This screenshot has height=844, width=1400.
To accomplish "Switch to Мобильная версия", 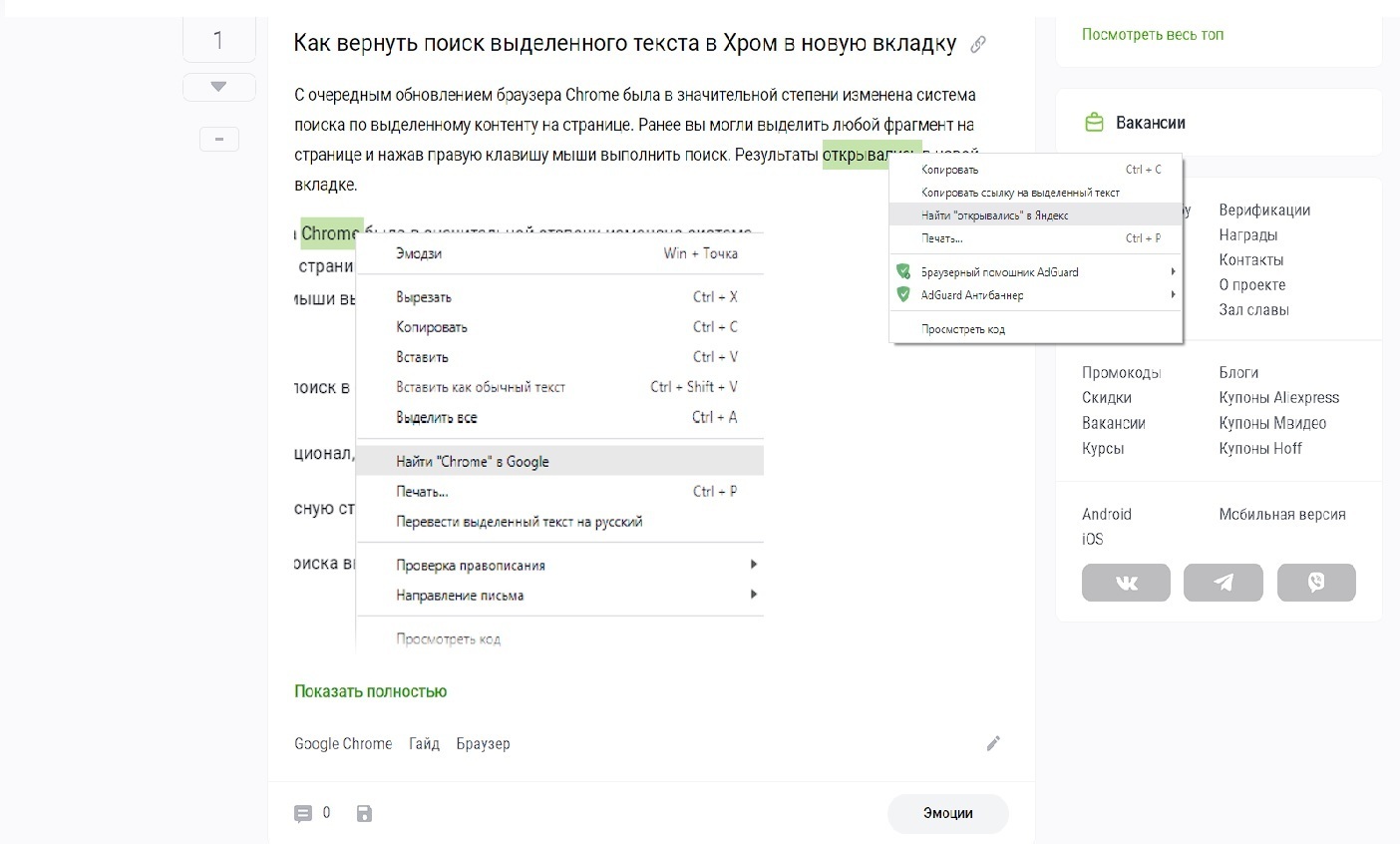I will pyautogui.click(x=1282, y=515).
